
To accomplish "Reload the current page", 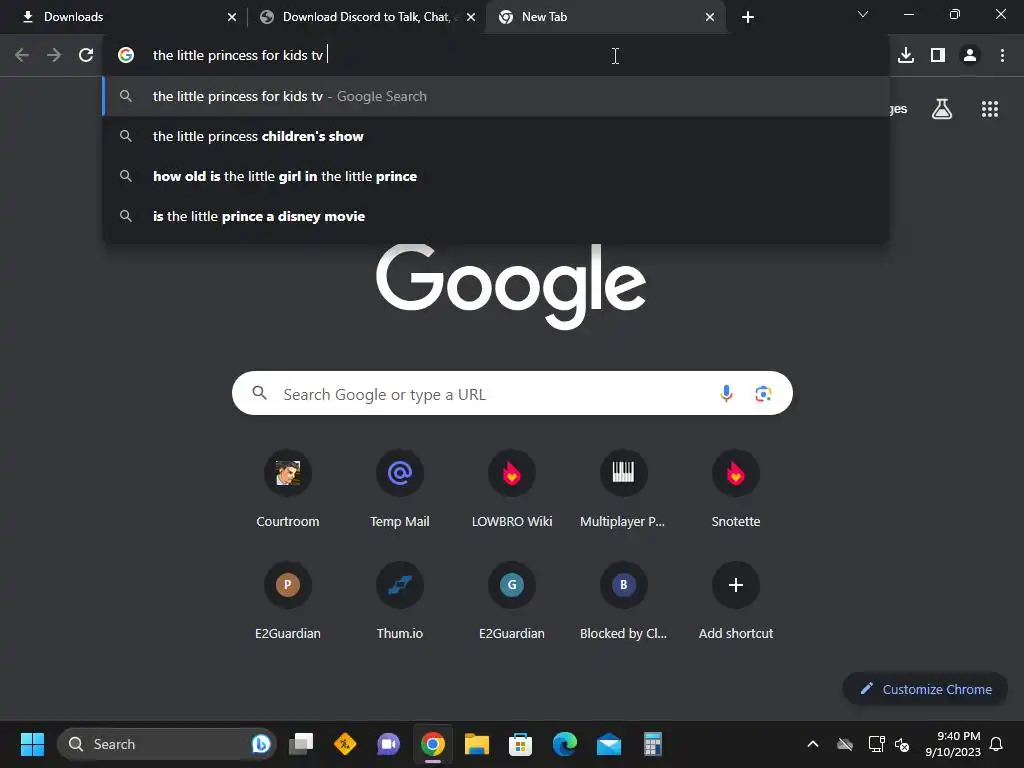I will tap(86, 56).
